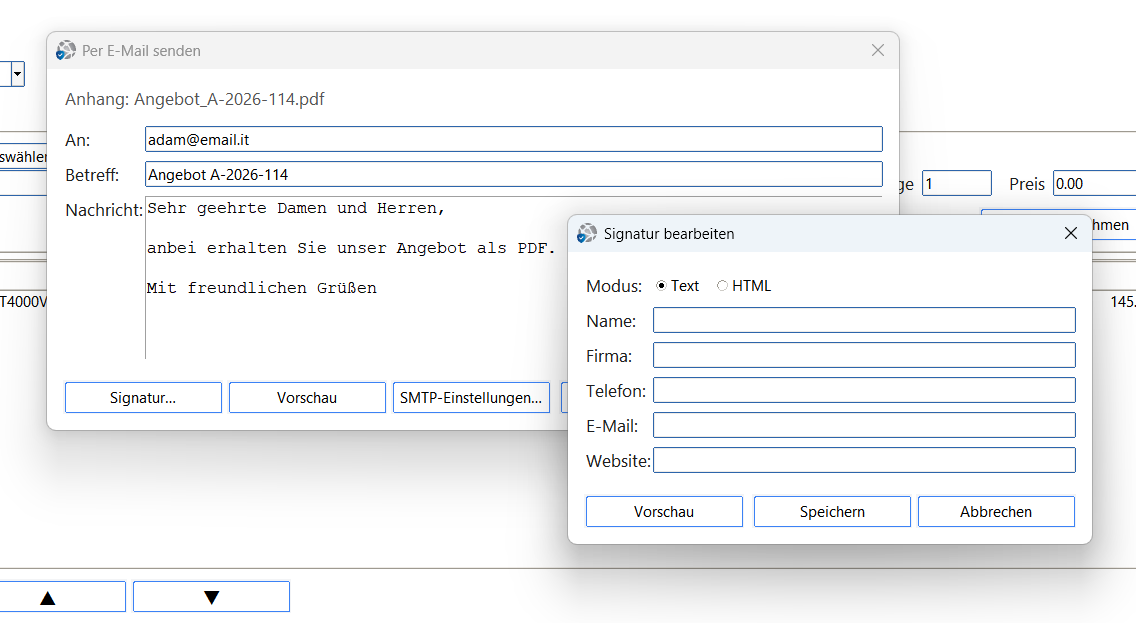Click the Preis field showing 0.00

1094,183
